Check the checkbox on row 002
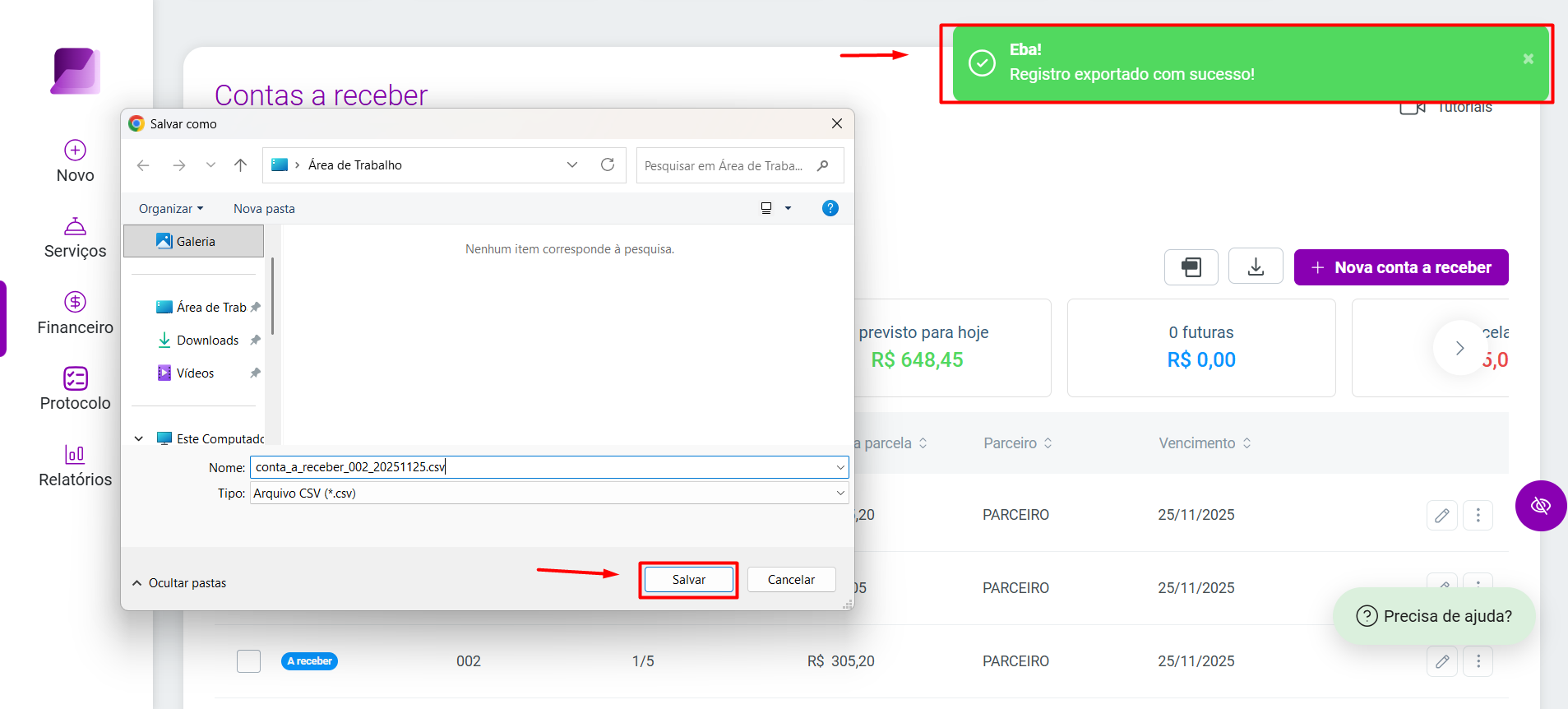Image resolution: width=1568 pixels, height=709 pixels. coord(248,661)
